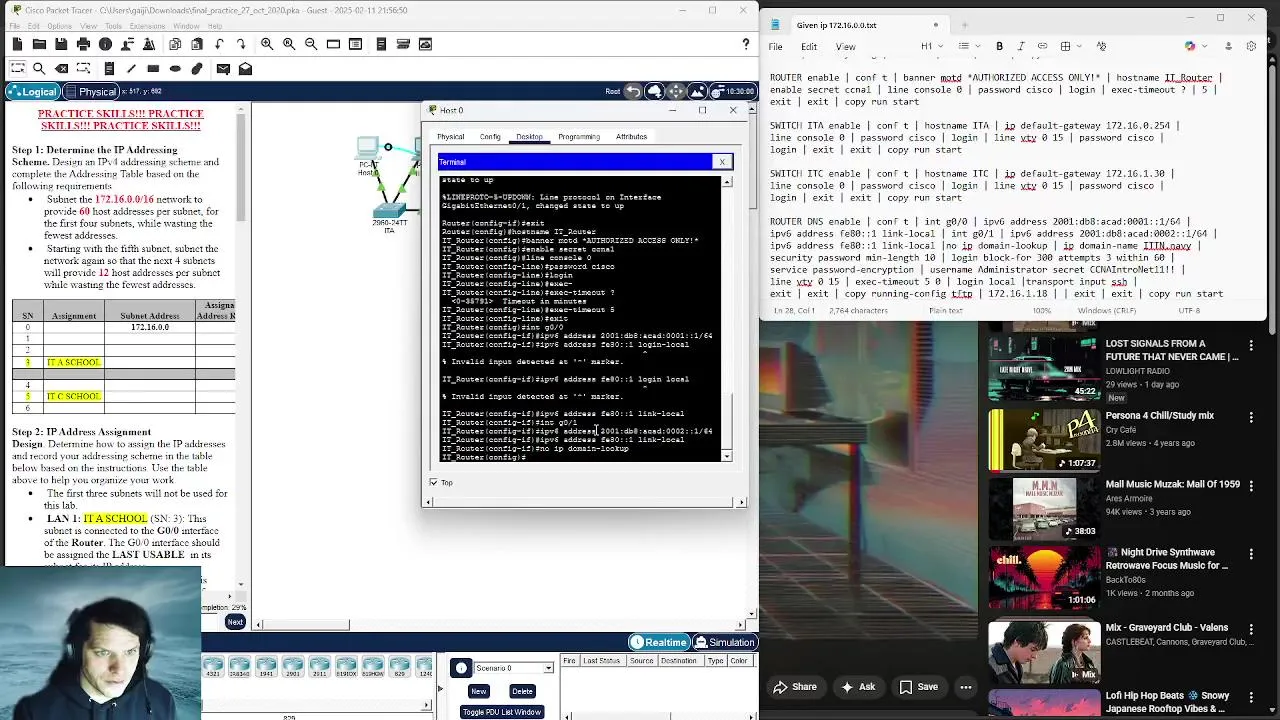This screenshot has height=720, width=1280.
Task: Paste with the clipboard toolbar icon
Action: coord(197,44)
